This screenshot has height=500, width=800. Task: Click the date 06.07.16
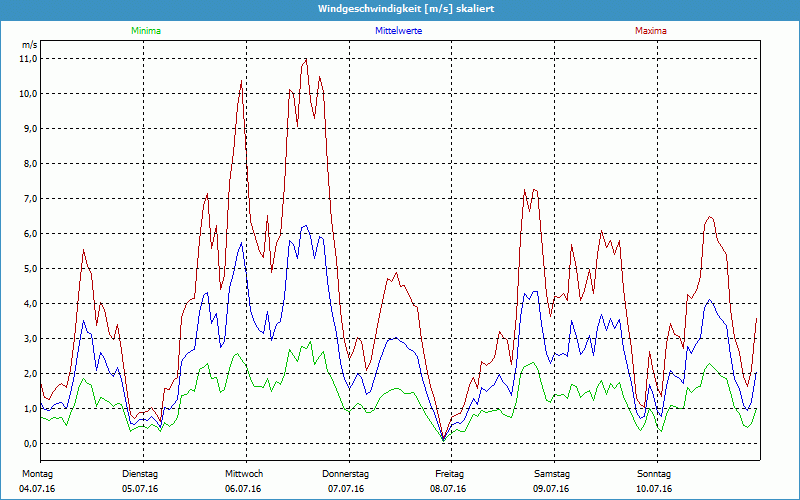pos(243,489)
